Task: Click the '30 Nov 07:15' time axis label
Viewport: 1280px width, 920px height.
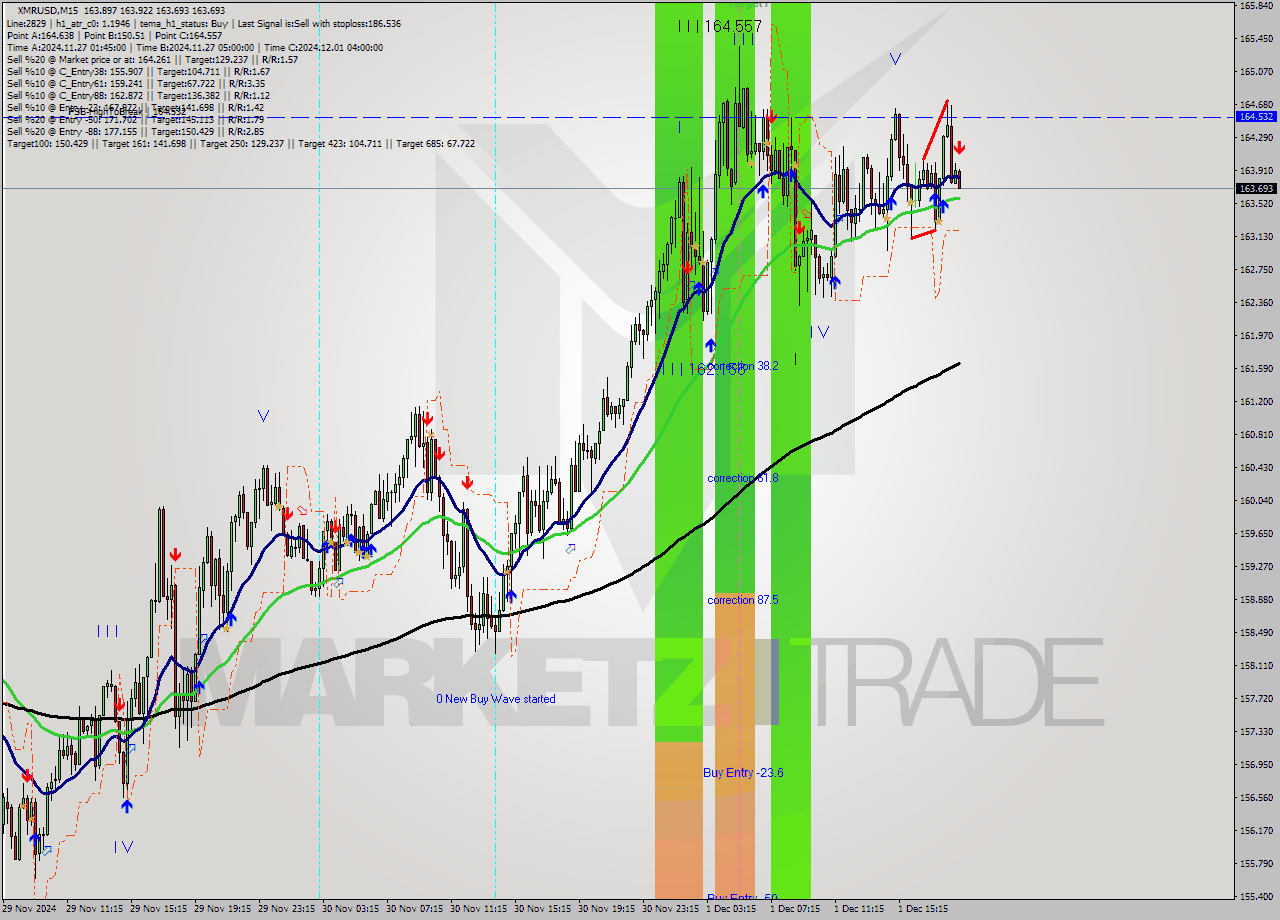Action: click(414, 909)
